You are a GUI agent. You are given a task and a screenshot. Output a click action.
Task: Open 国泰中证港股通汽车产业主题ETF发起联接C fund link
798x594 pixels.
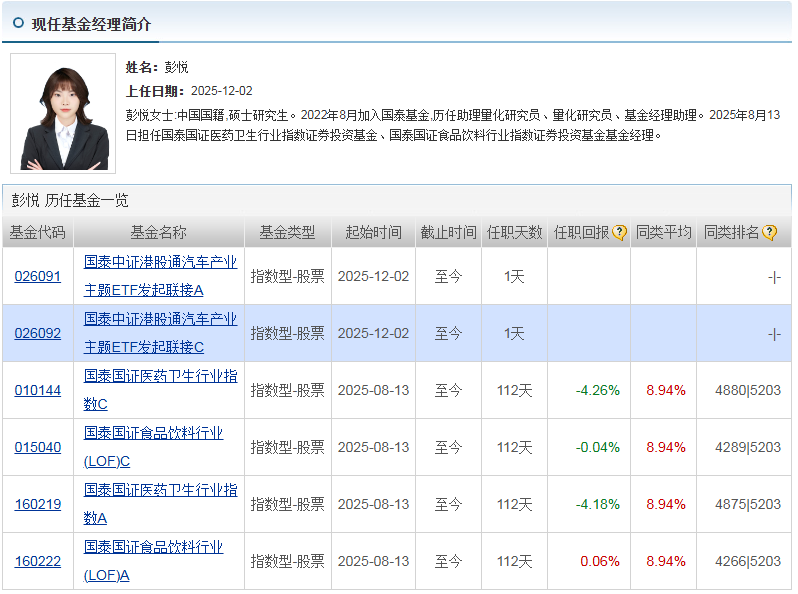pyautogui.click(x=160, y=333)
